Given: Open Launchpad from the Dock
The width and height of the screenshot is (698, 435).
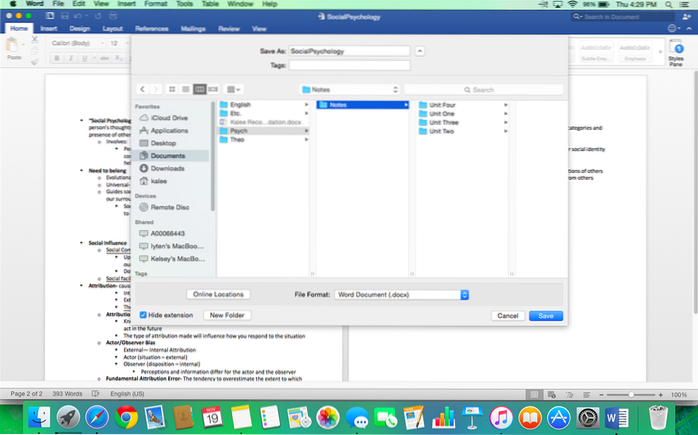Looking at the screenshot, I should (68, 415).
